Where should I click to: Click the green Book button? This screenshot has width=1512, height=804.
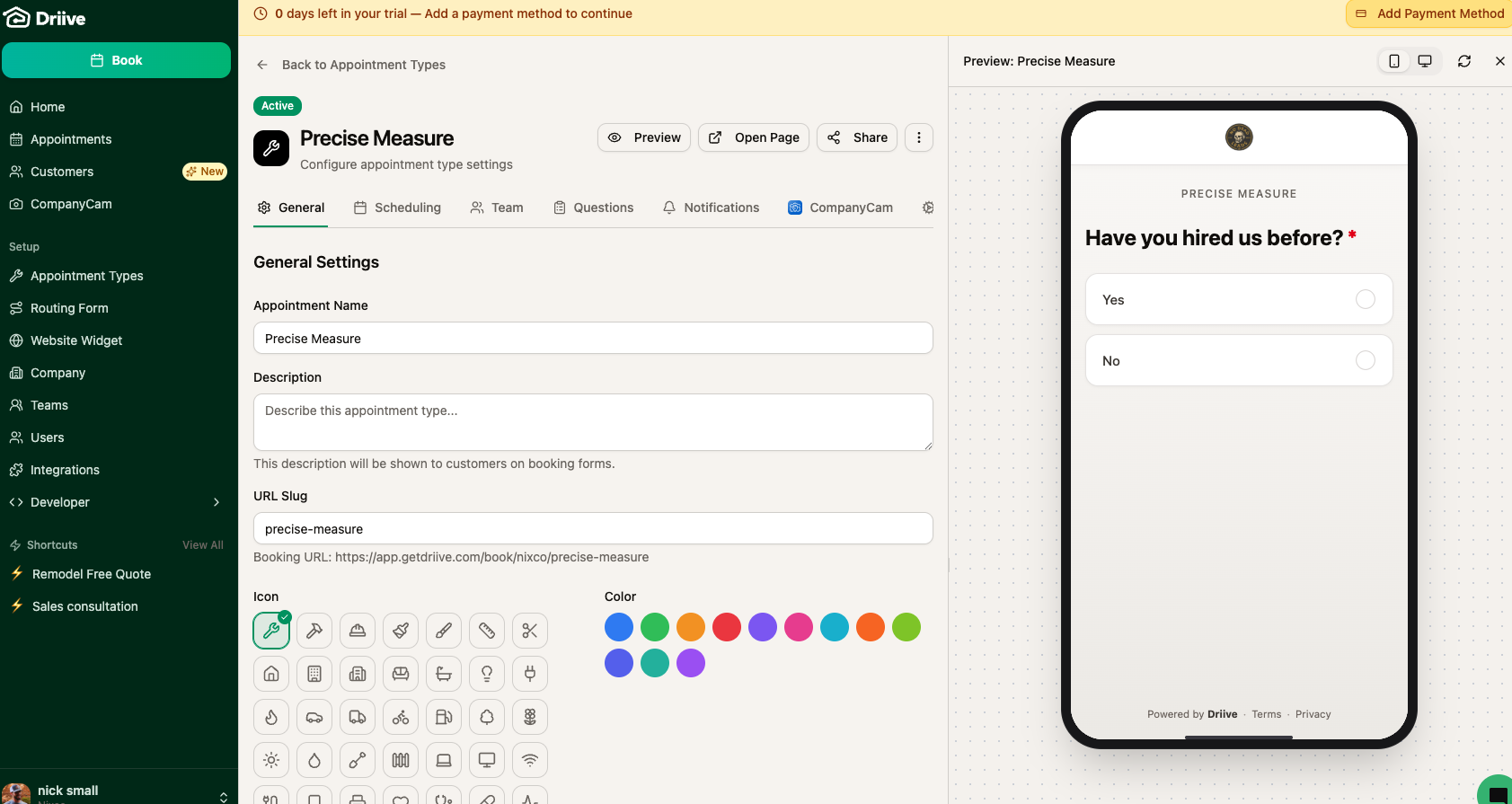tap(117, 60)
